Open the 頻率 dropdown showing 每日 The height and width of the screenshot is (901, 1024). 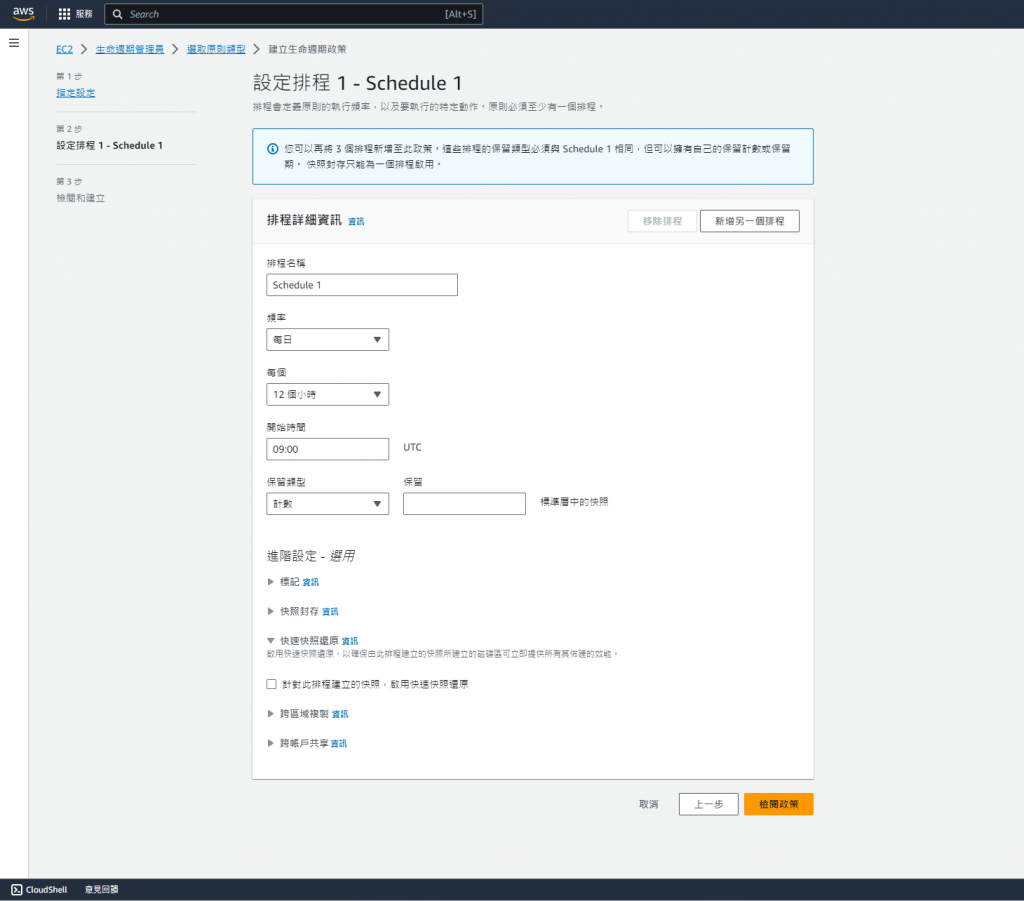327,340
